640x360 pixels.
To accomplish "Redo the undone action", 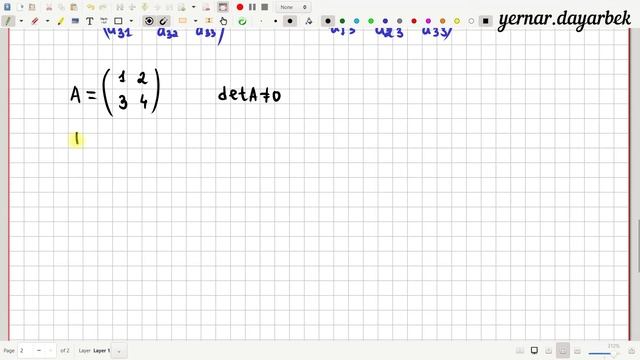I will pyautogui.click(x=103, y=7).
